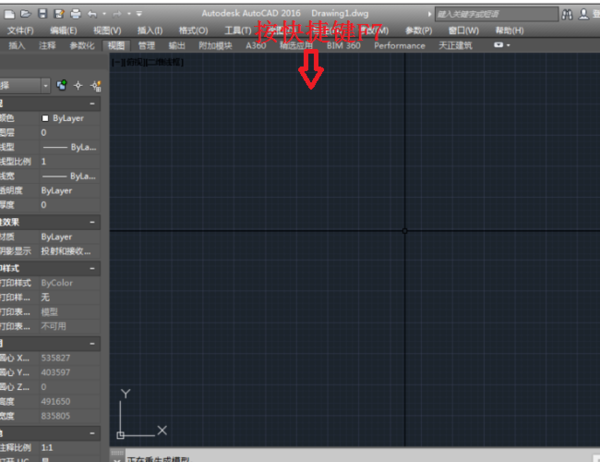Click the 二维线框 visual style label

[165, 62]
